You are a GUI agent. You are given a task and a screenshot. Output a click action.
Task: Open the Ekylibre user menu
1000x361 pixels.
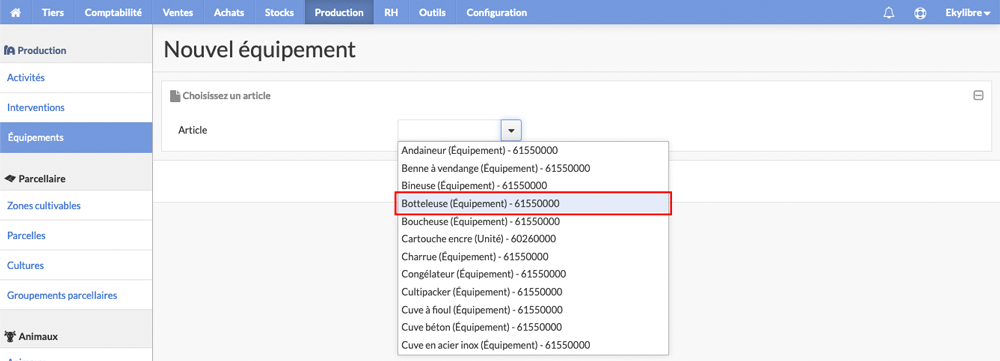tap(967, 13)
